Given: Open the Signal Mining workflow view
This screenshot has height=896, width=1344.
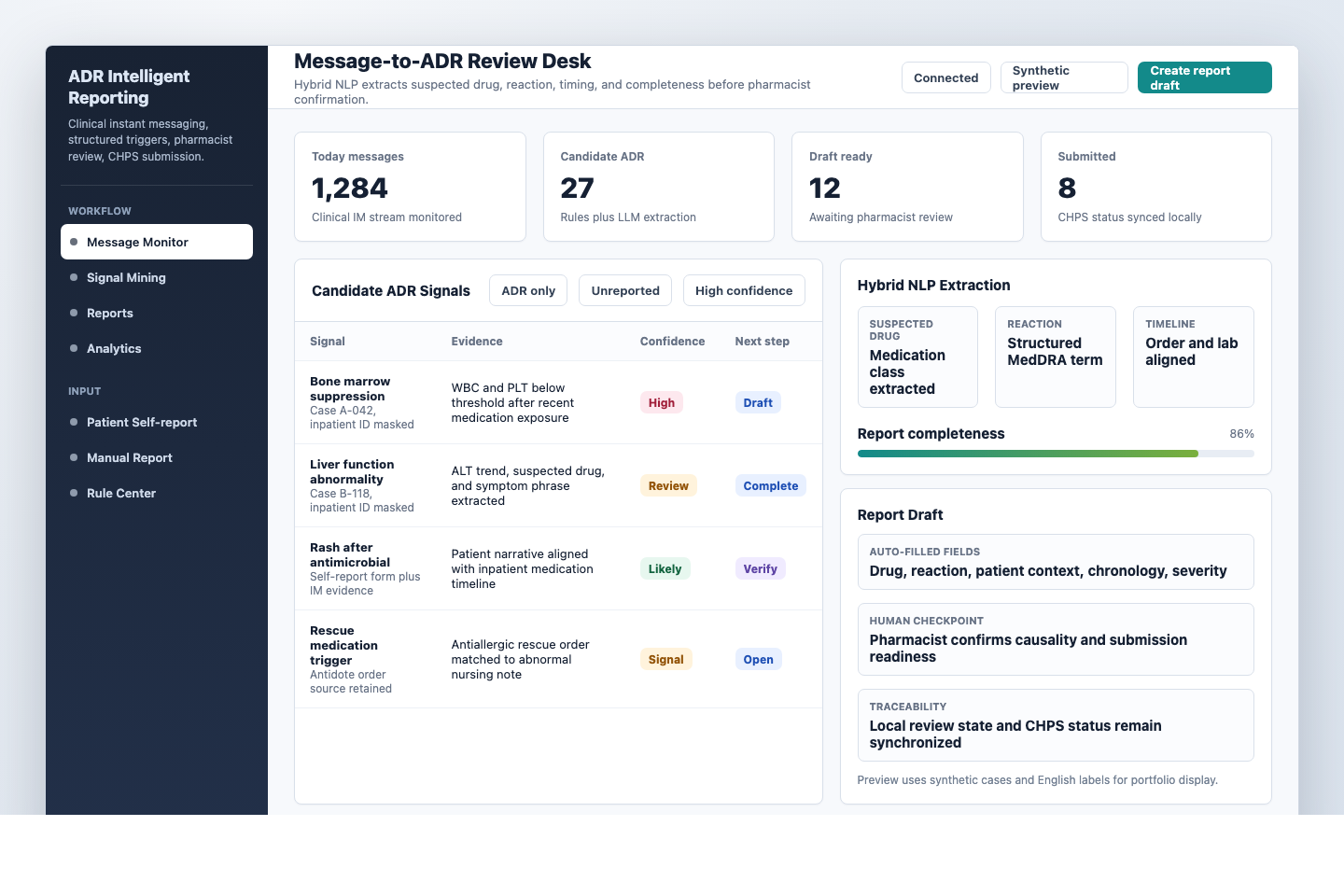Looking at the screenshot, I should pyautogui.click(x=125, y=277).
